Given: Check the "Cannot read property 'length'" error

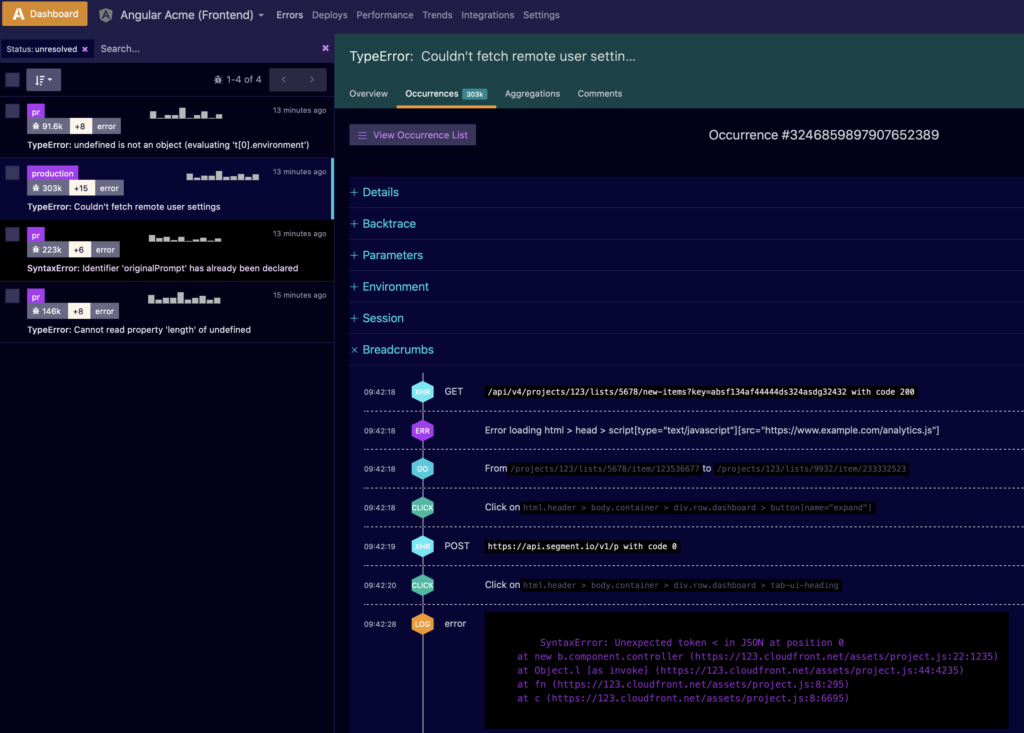Looking at the screenshot, I should 12,296.
